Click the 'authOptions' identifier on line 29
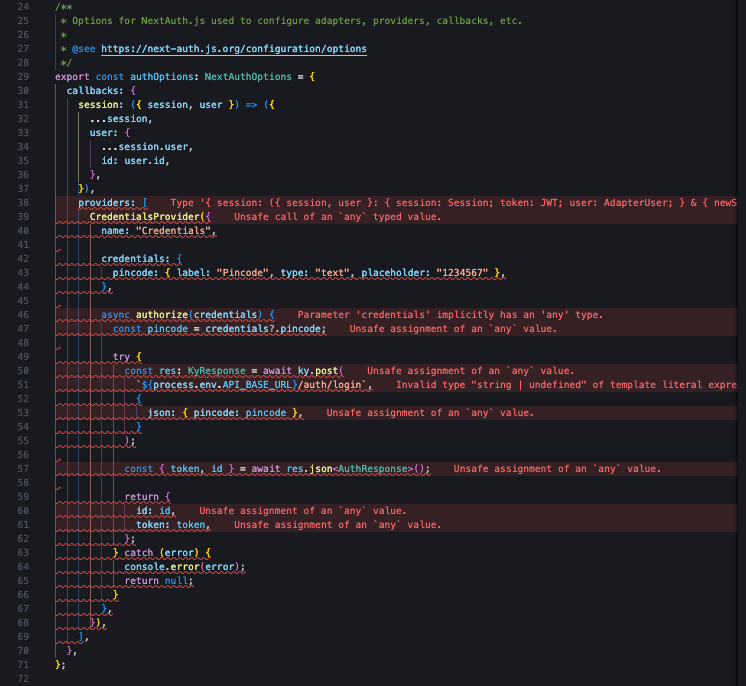Viewport: 746px width, 686px height. pos(162,77)
